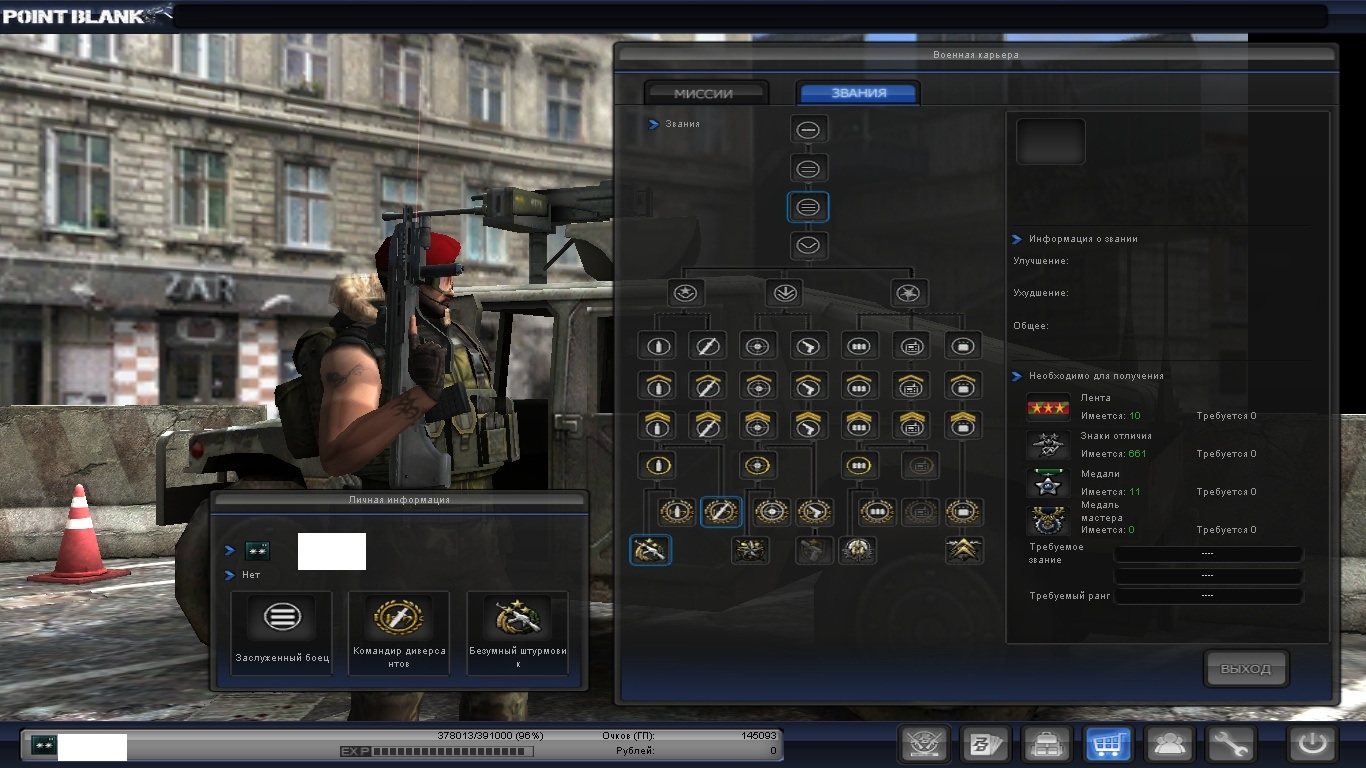Click the rank preview box above Информация о звании
Viewport: 1366px width, 768px height.
coord(1051,142)
